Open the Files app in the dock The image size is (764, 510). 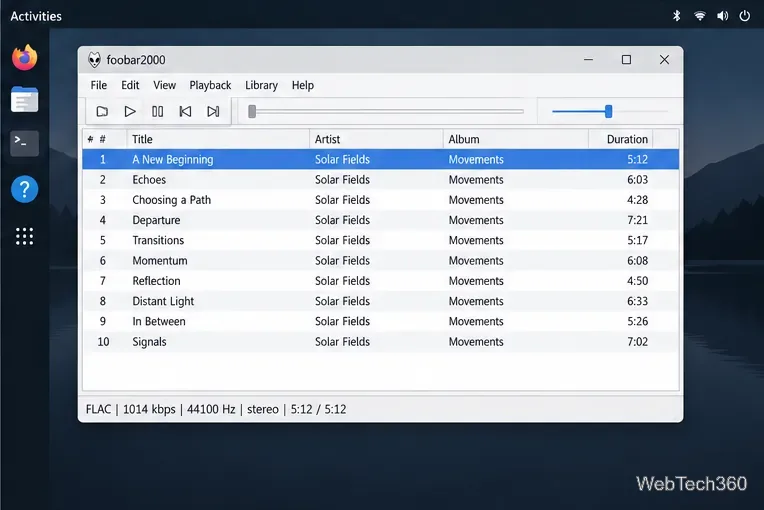pyautogui.click(x=24, y=99)
